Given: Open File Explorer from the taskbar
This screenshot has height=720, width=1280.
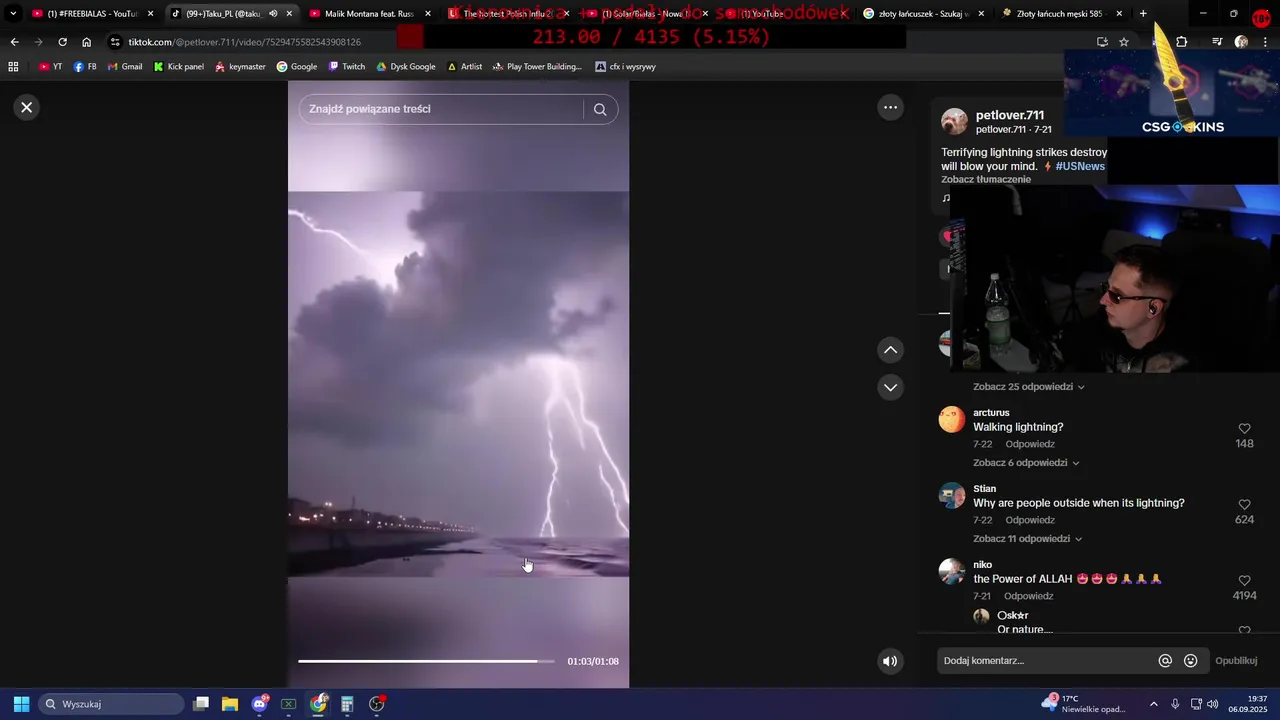Looking at the screenshot, I should (x=230, y=704).
